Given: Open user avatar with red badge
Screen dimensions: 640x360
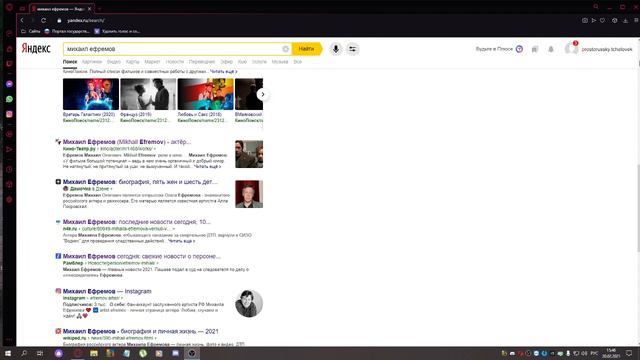Looking at the screenshot, I should pyautogui.click(x=571, y=49).
